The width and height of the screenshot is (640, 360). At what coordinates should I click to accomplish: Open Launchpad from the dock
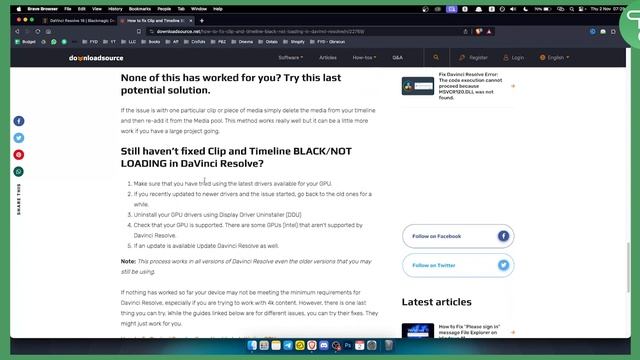click(x=264, y=345)
